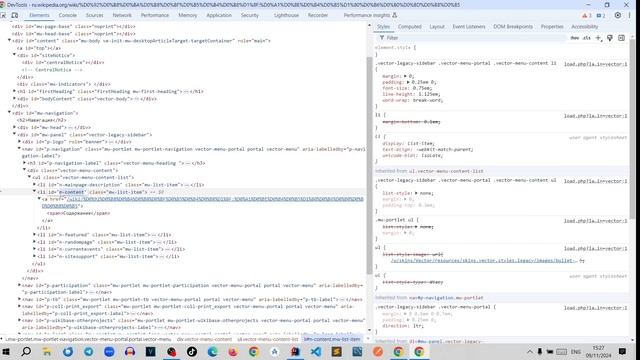The image size is (640, 360).
Task: Expand the list-style shorthand triangle
Action: coord(416,193)
